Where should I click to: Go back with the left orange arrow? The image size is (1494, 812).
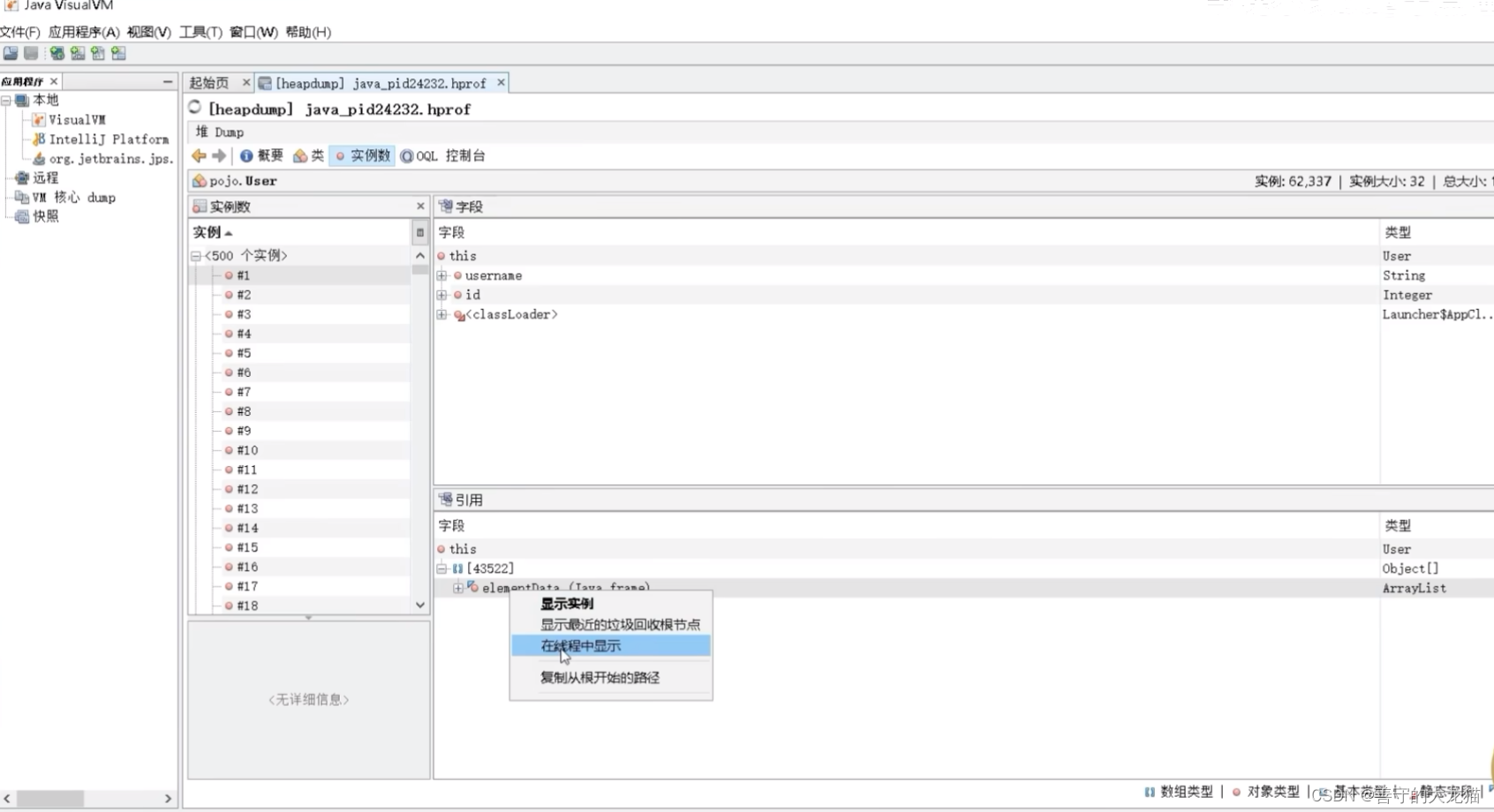[x=199, y=156]
